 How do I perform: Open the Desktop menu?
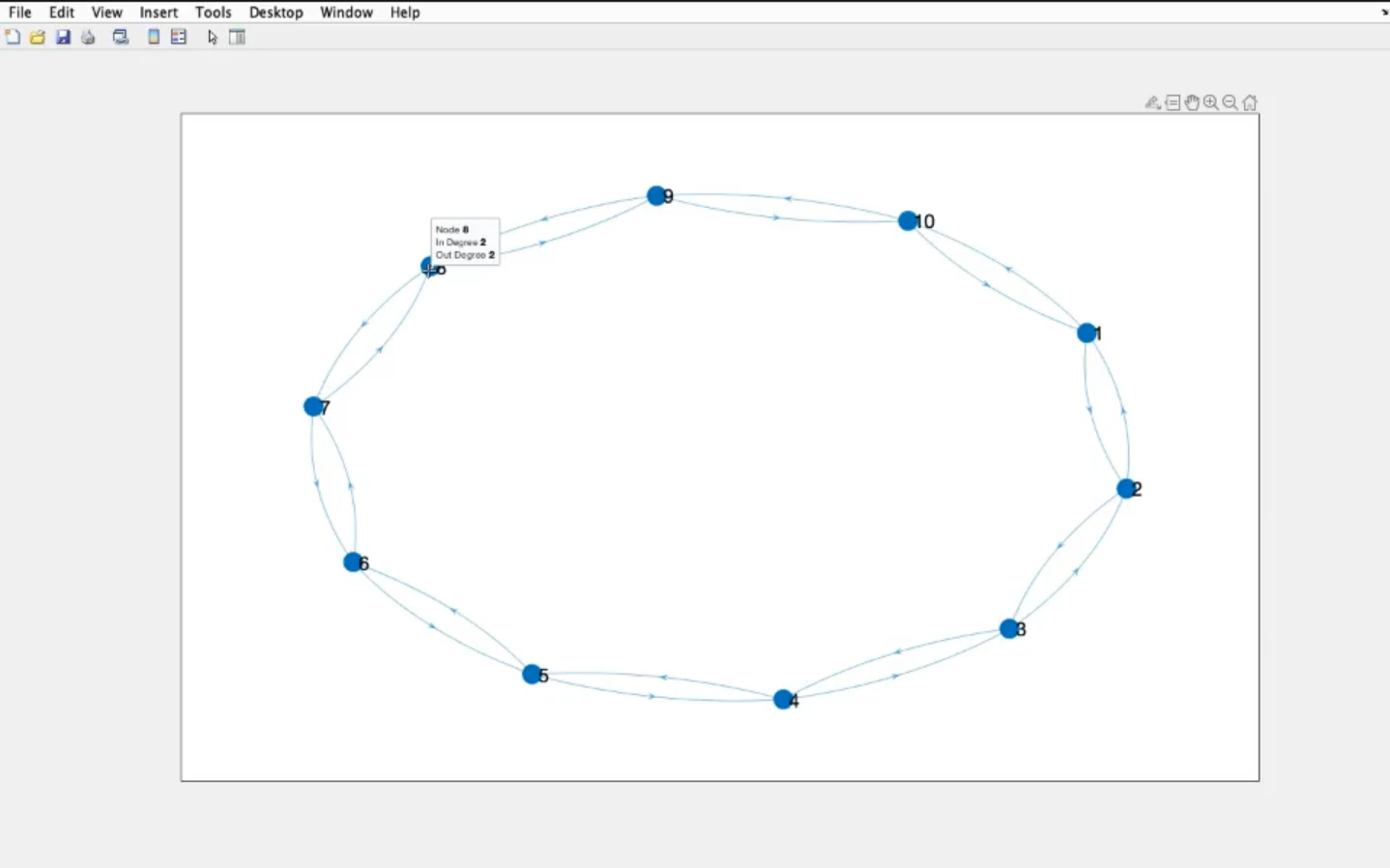(x=275, y=13)
